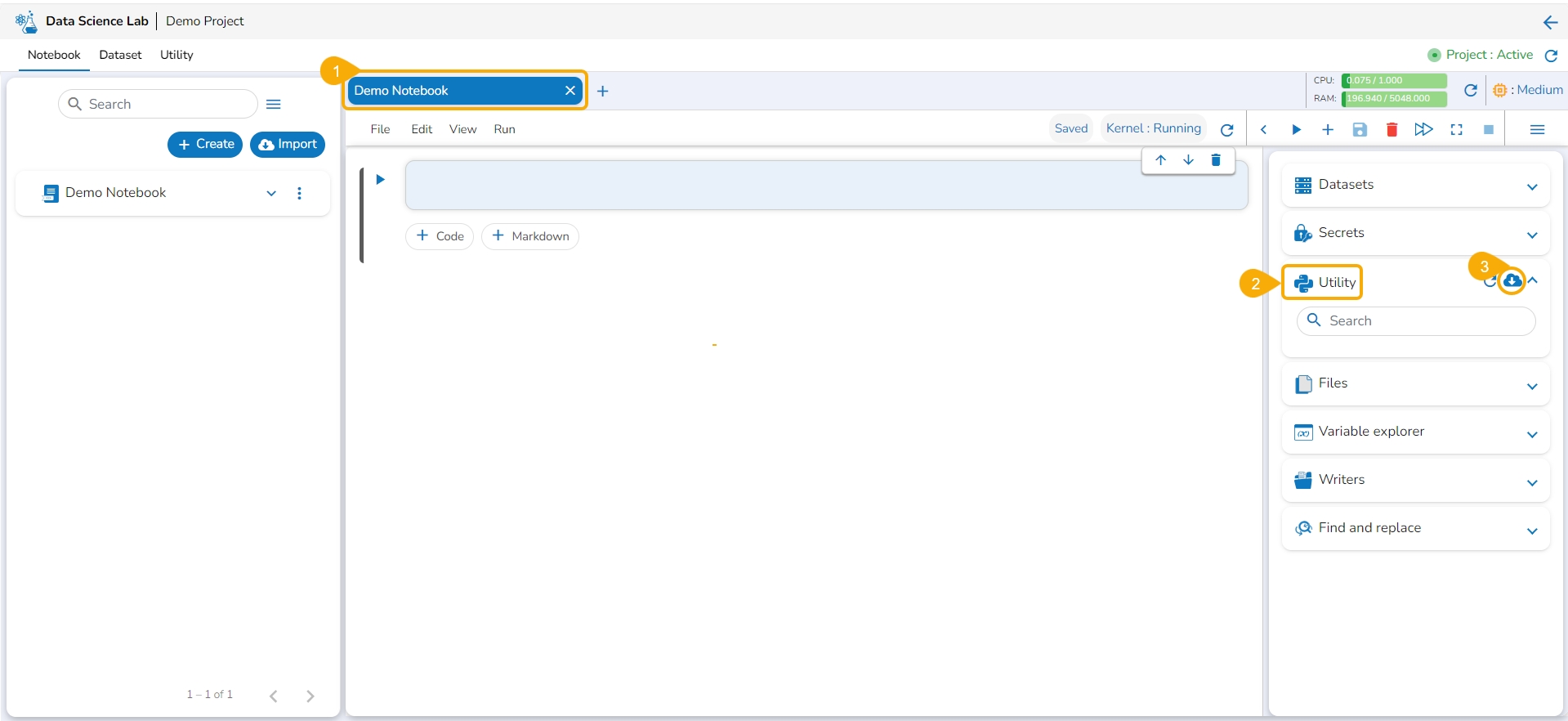Add a new cell from the toolbar
Screen dimensions: 1568x721
pyautogui.click(x=1328, y=130)
